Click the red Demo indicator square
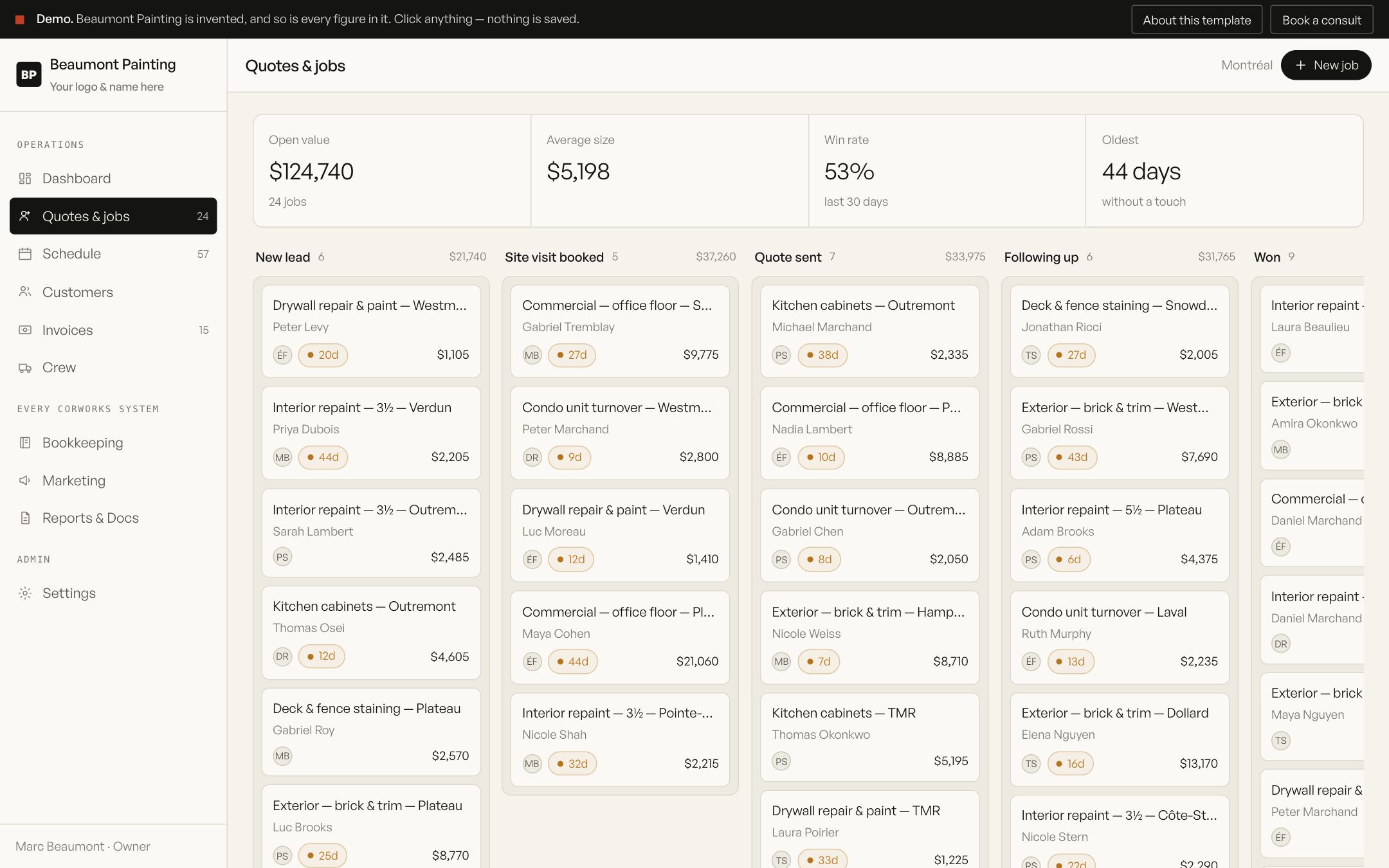 20,19
